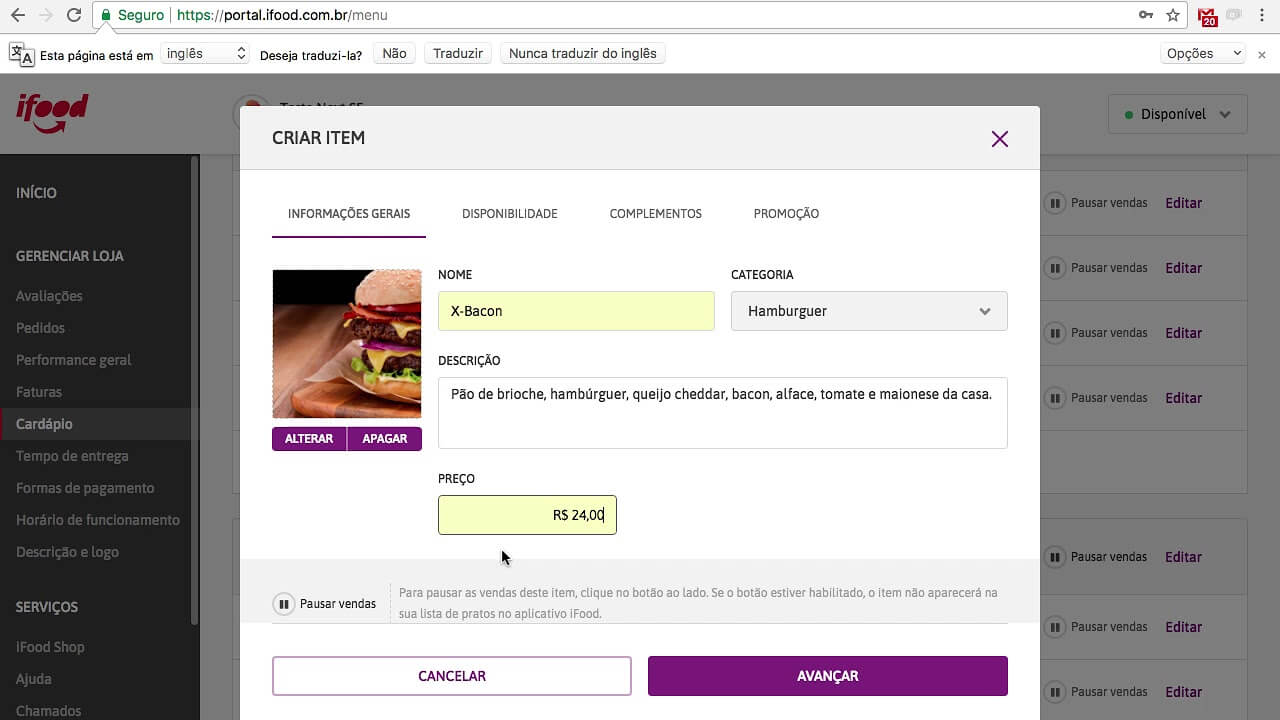Click the iFood logo
Viewport: 1280px width, 720px height.
(x=52, y=112)
